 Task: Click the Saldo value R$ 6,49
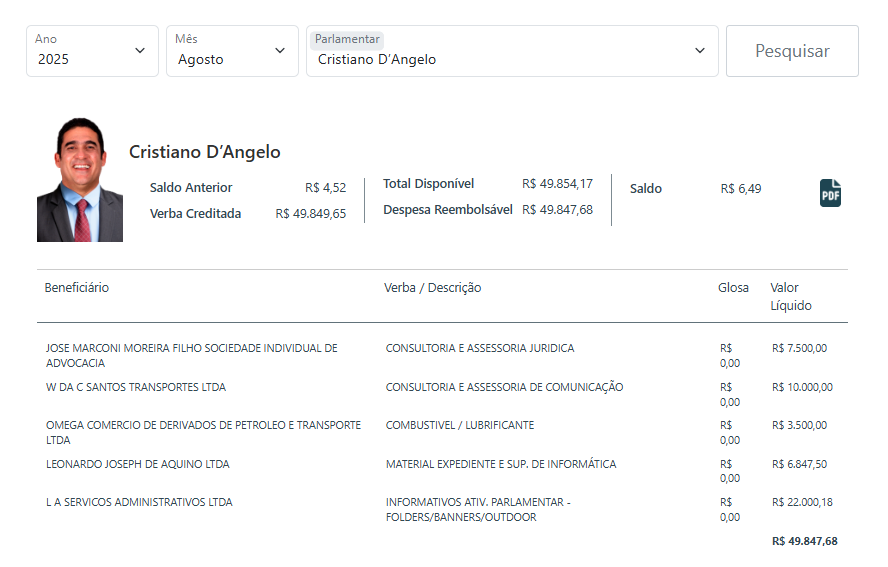741,188
